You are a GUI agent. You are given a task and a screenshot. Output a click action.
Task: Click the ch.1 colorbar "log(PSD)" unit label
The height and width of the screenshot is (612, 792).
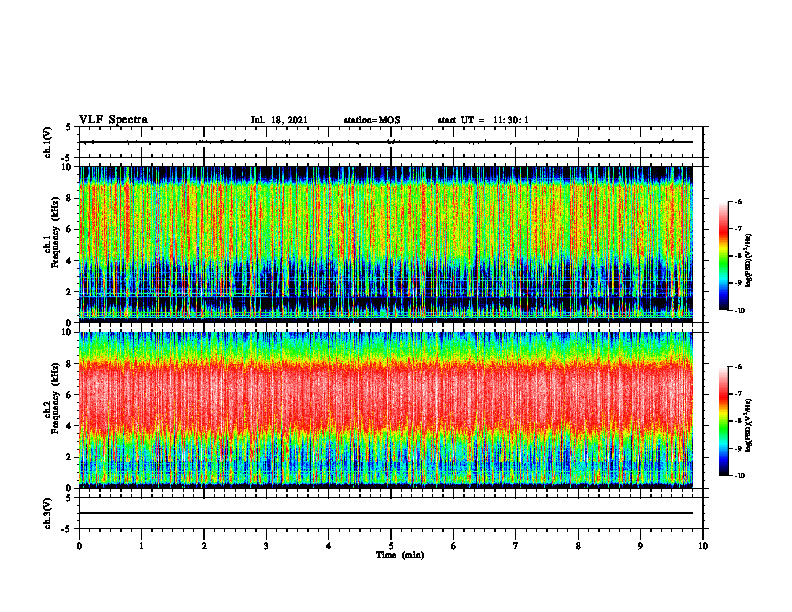[x=749, y=260]
